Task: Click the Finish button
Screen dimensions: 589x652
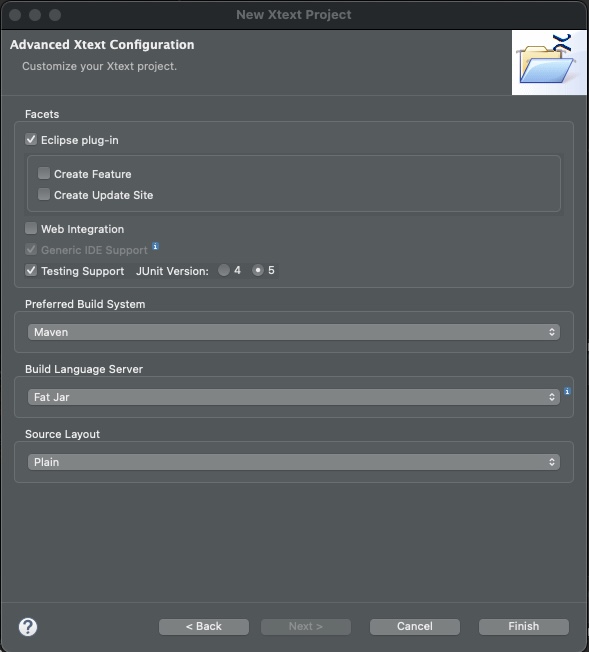Action: (524, 627)
